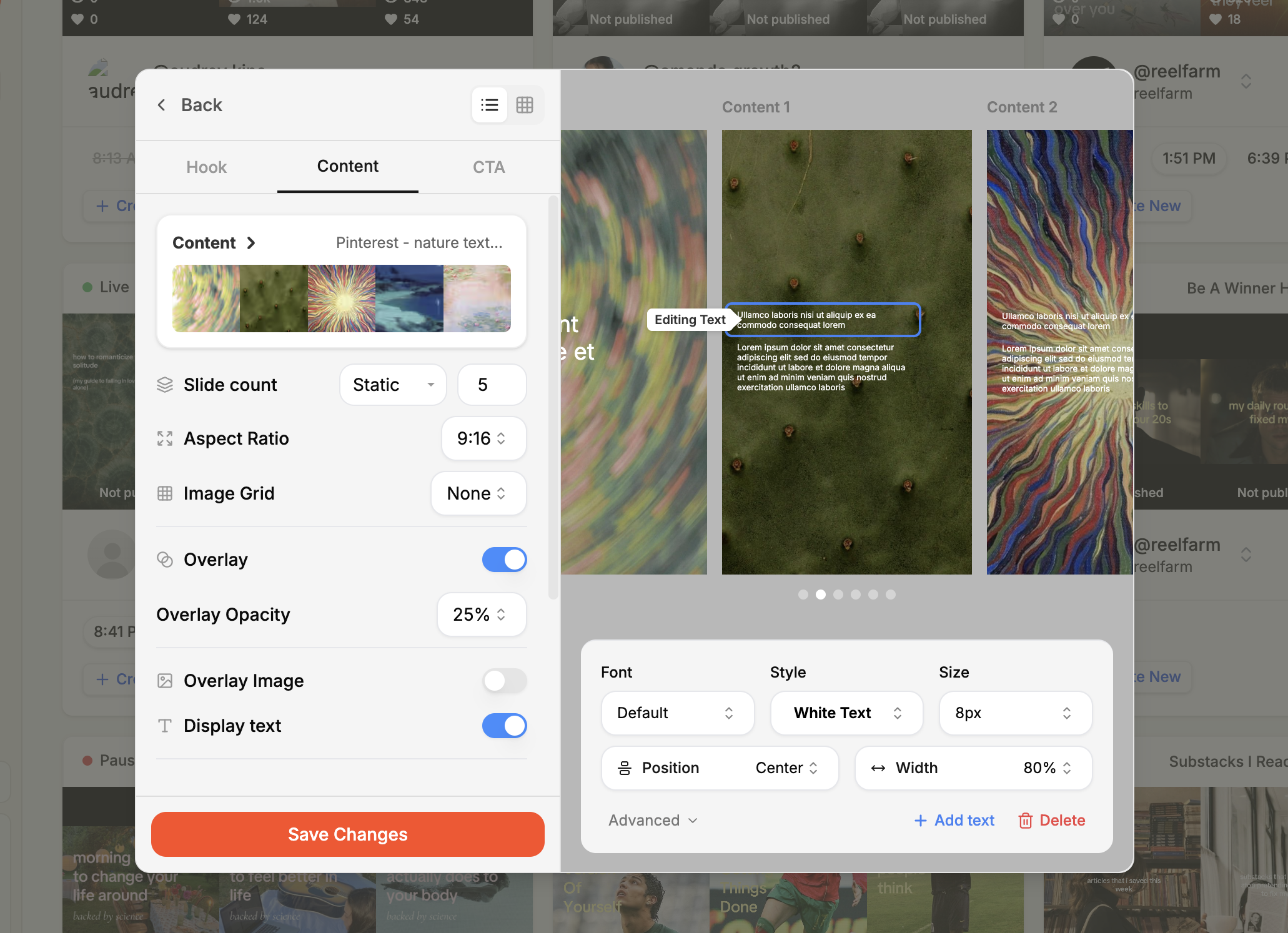Click the Aspect Ratio expand icon
Viewport: 1288px width, 933px height.
[165, 438]
